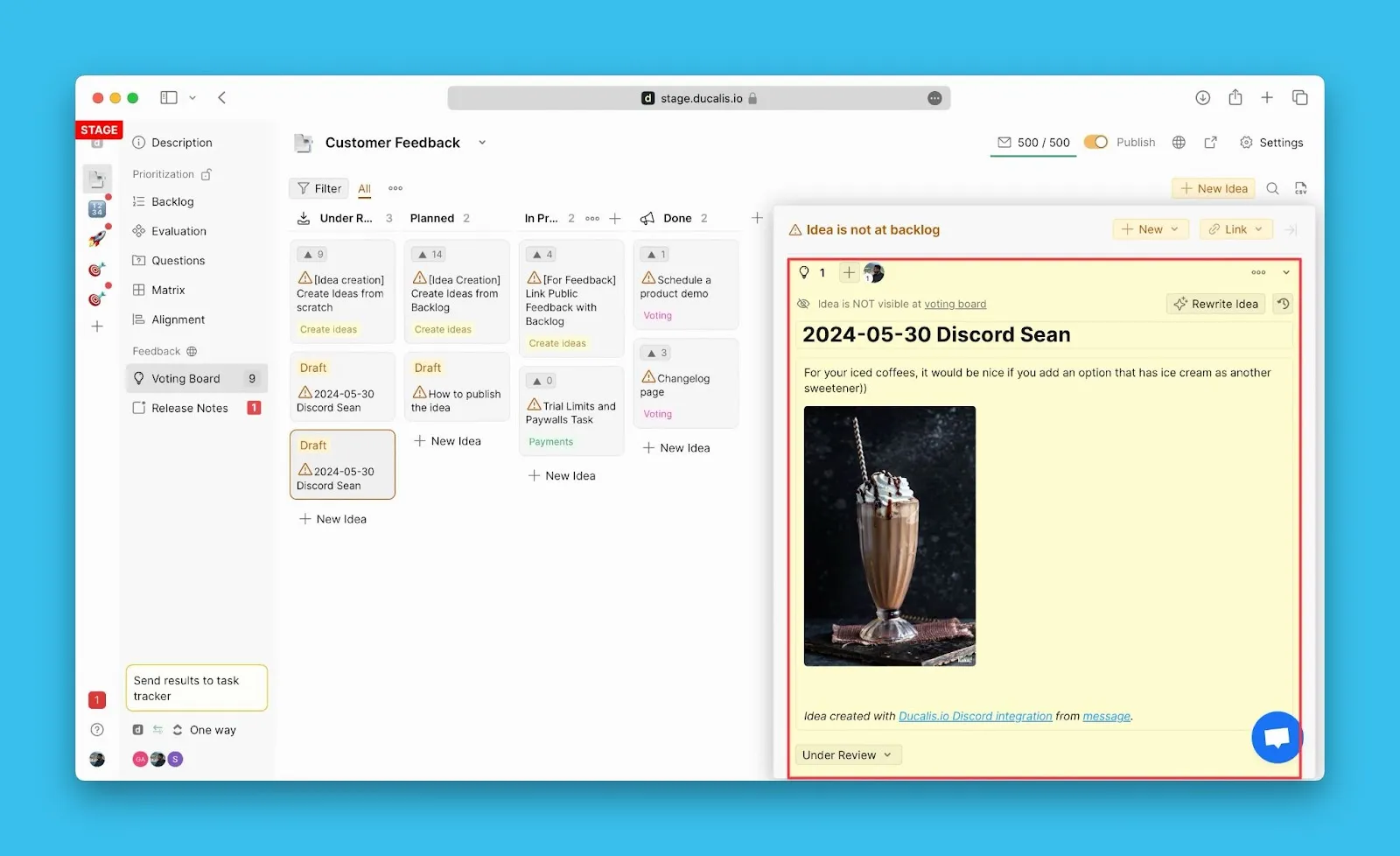Select the All filter tab
The image size is (1400, 856).
point(365,188)
